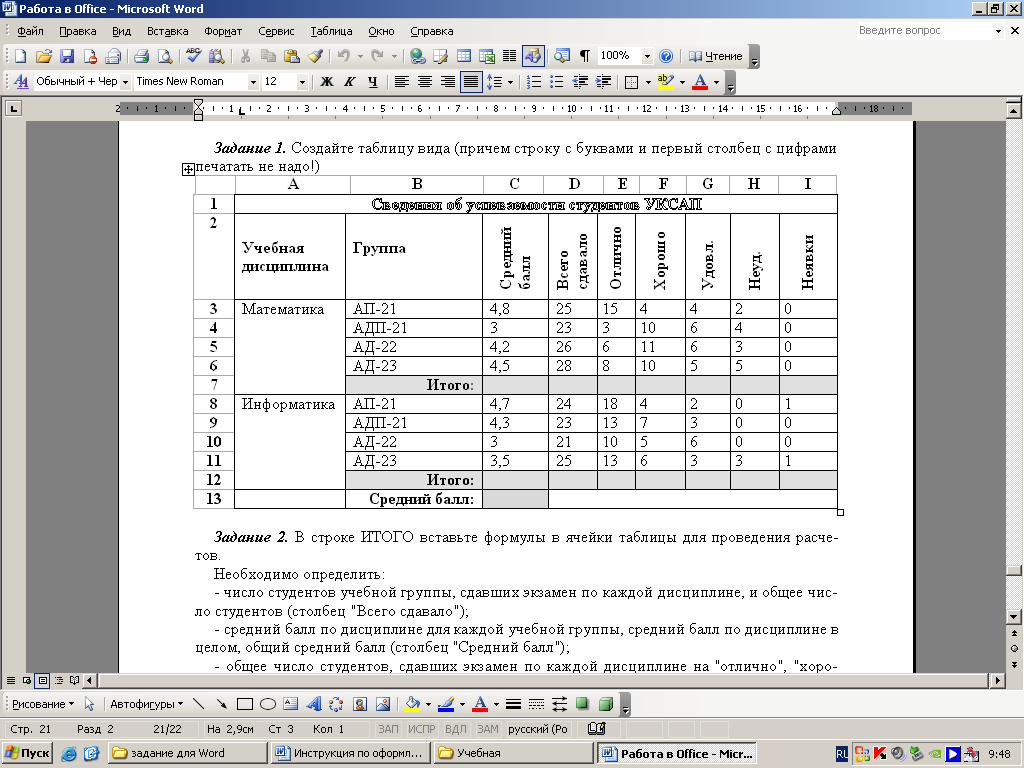Toggle show paragraph marks ¶ button

[585, 56]
